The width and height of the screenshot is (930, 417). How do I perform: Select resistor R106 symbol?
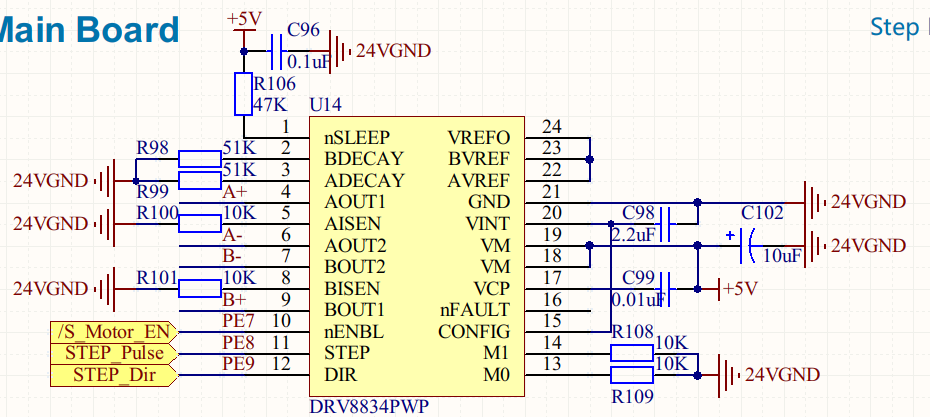click(x=244, y=94)
